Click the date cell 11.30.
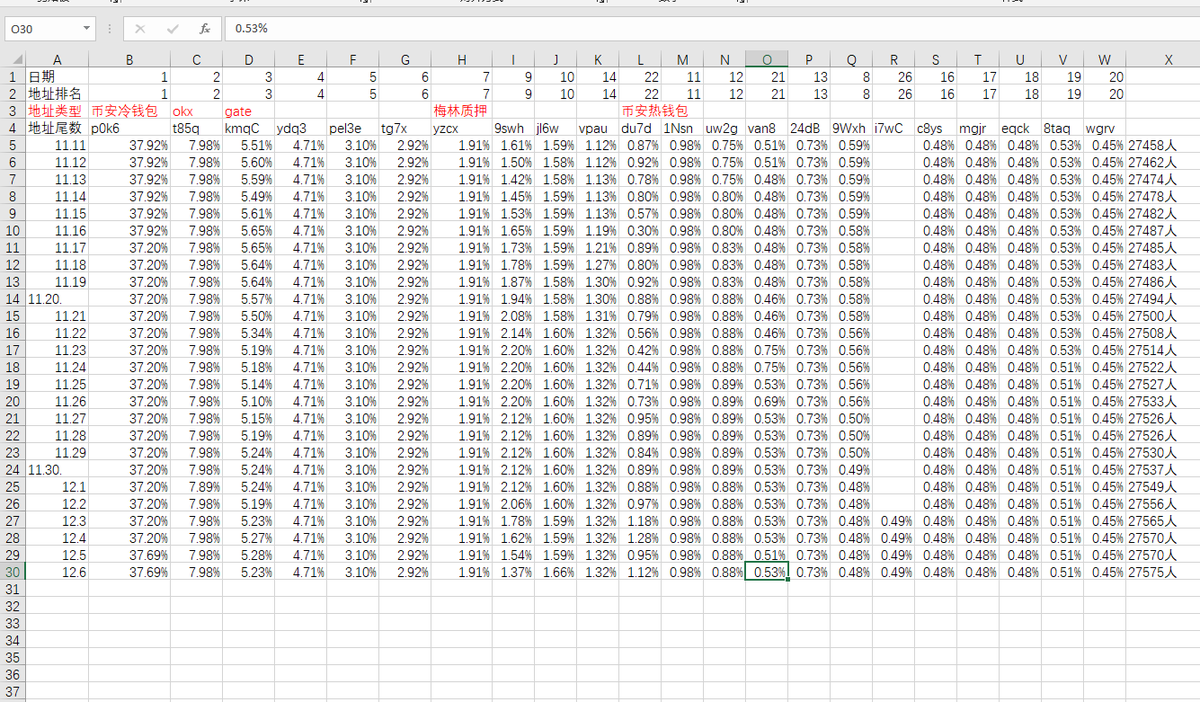The width and height of the screenshot is (1200, 702). coord(57,470)
